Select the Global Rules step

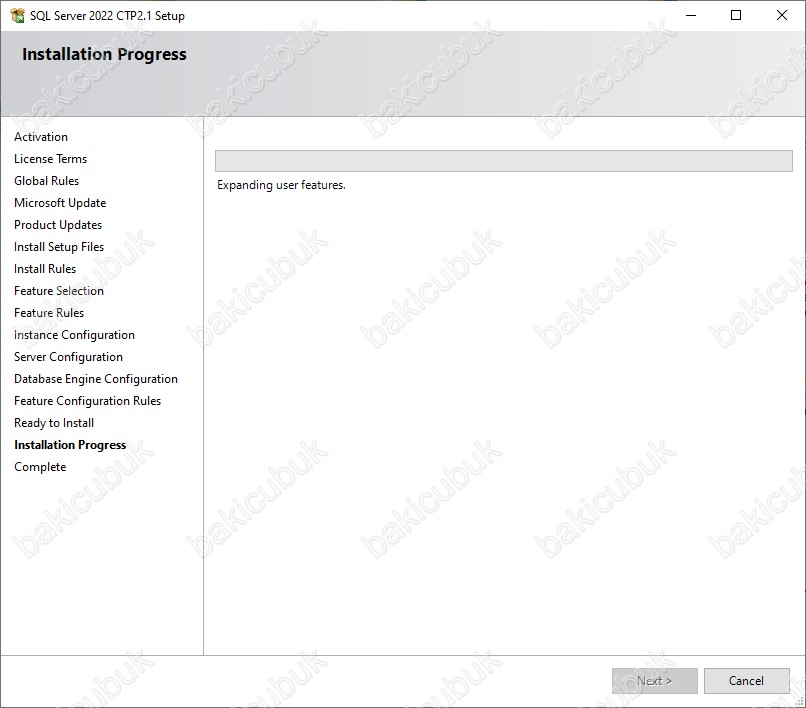click(x=47, y=181)
